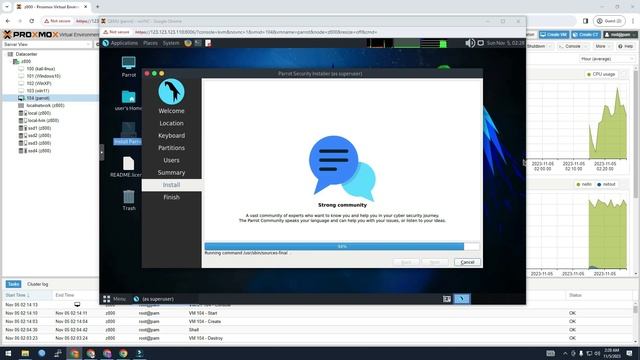Screen dimensions: 640x360
Task: Collapse the z800 node in tree
Action: (x=11, y=62)
